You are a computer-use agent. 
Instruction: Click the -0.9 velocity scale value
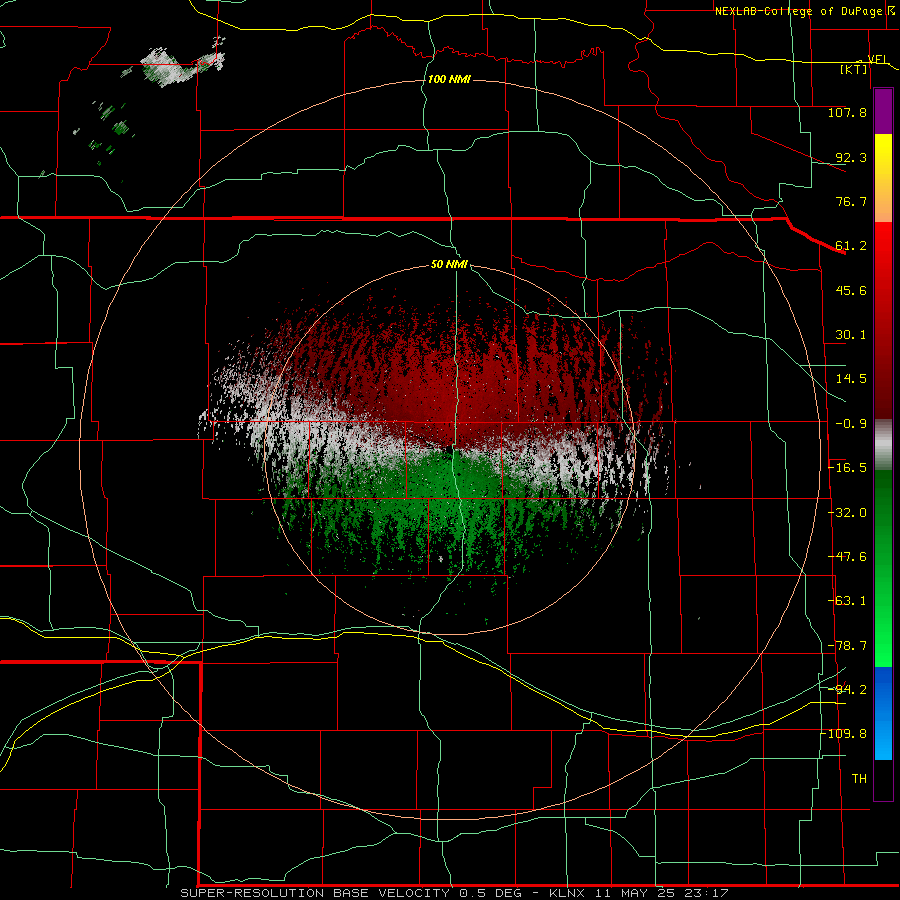coord(851,424)
